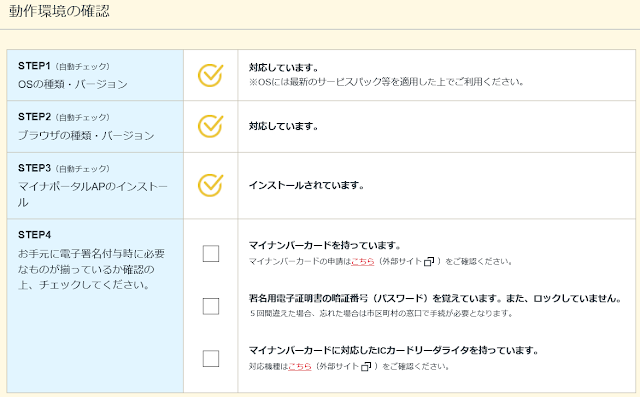This screenshot has width=640, height=397.
Task: Click the STEP4 instruction cell
Action: tap(95, 306)
